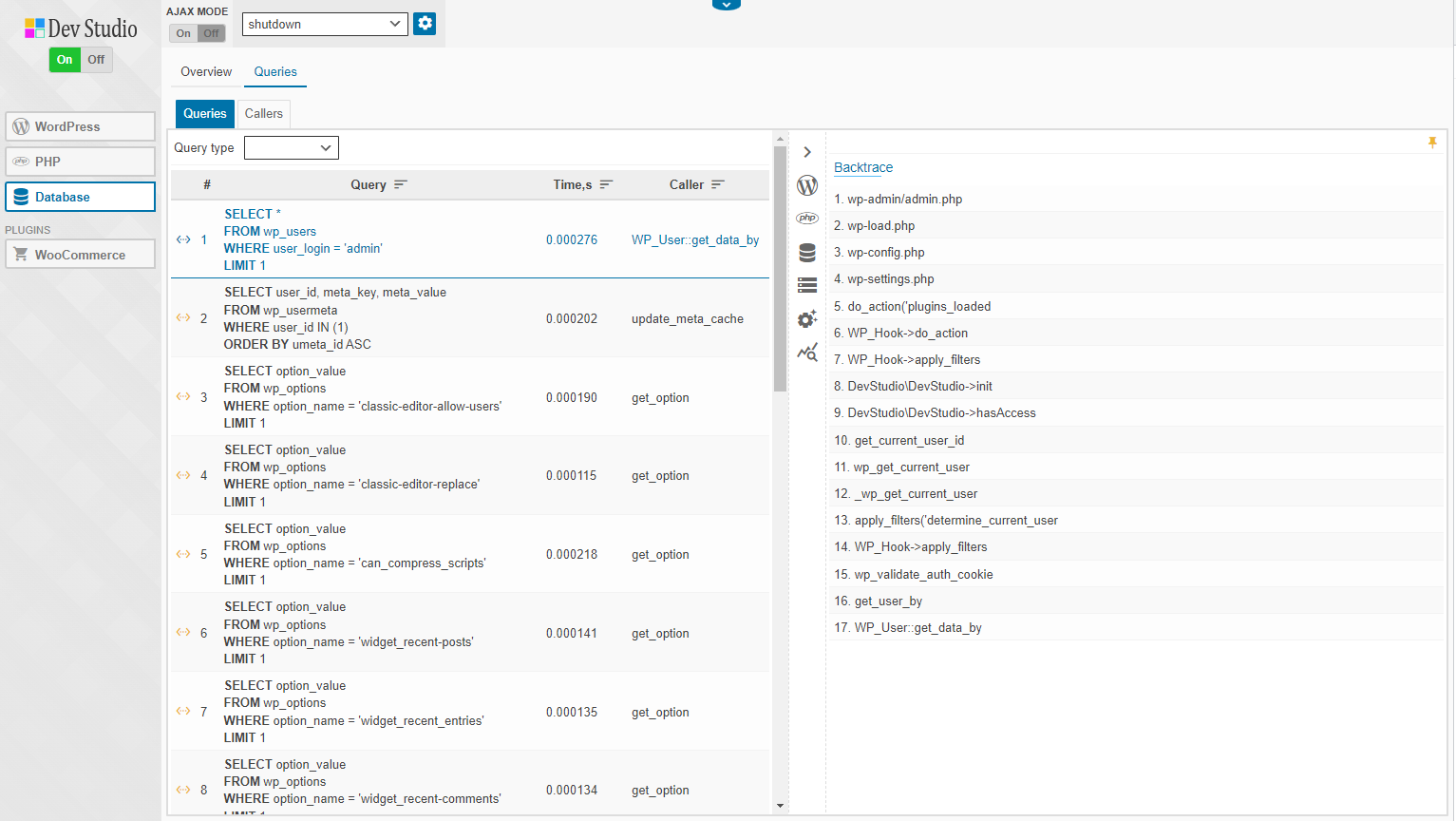Image resolution: width=1456 pixels, height=821 pixels.
Task: Click the queries list scrollbar thumb
Action: 781,269
